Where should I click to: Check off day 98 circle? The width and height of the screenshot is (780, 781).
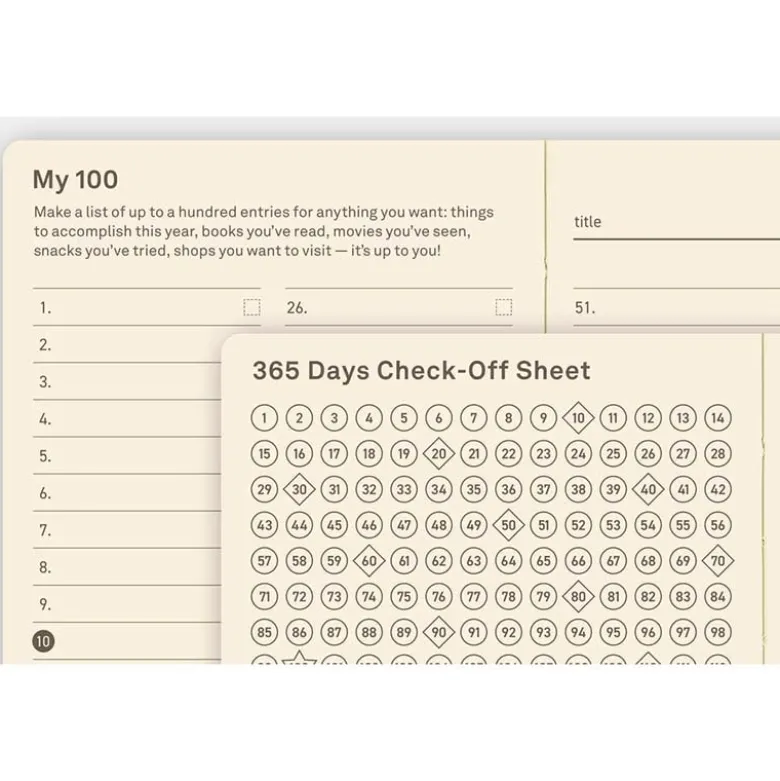point(717,632)
